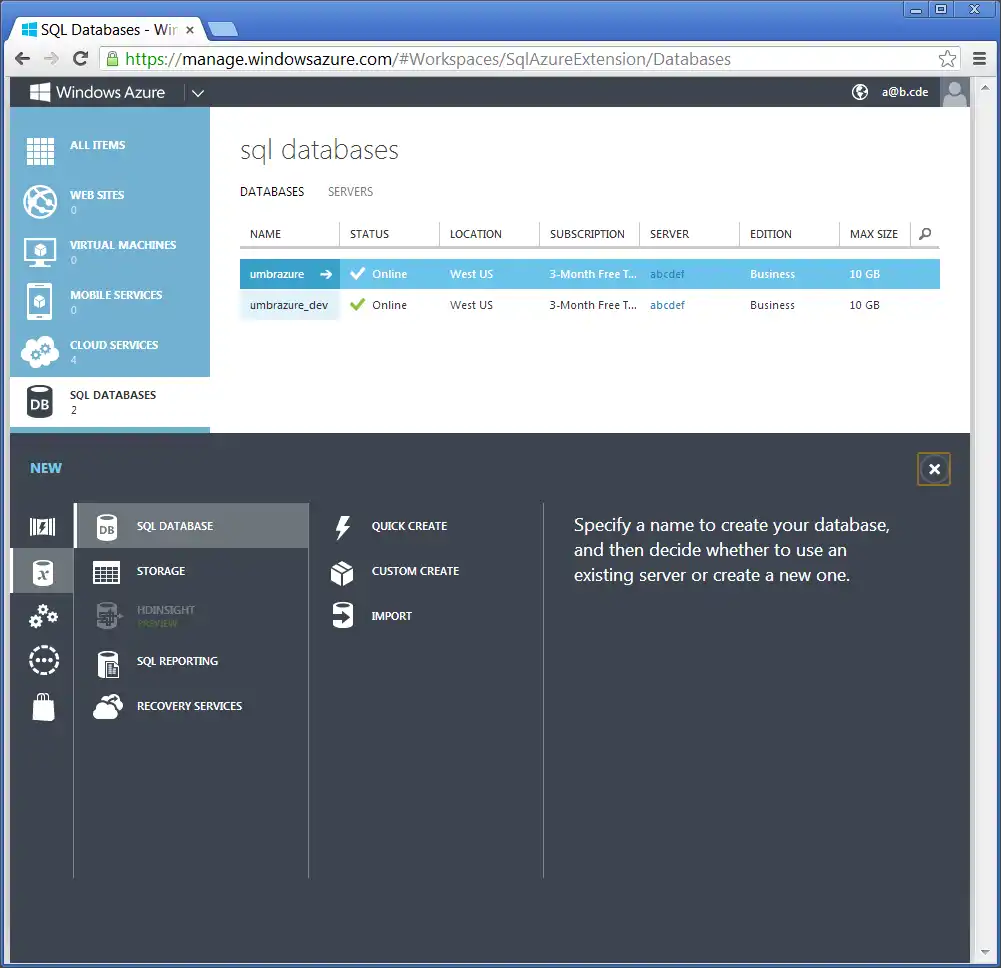1001x968 pixels.
Task: Open SQL Databases DB cylinder icon
Action: click(x=40, y=402)
